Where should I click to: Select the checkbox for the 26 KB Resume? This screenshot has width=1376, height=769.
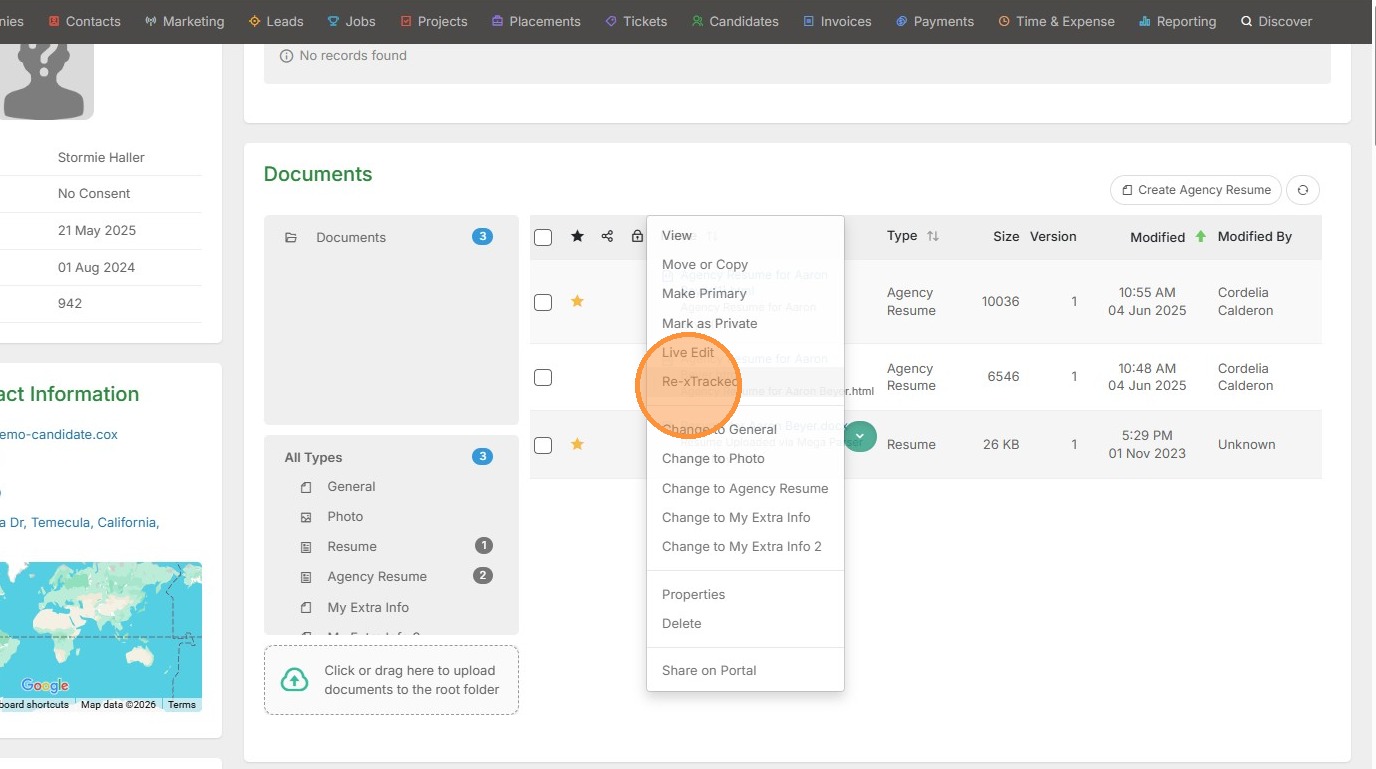pos(543,445)
